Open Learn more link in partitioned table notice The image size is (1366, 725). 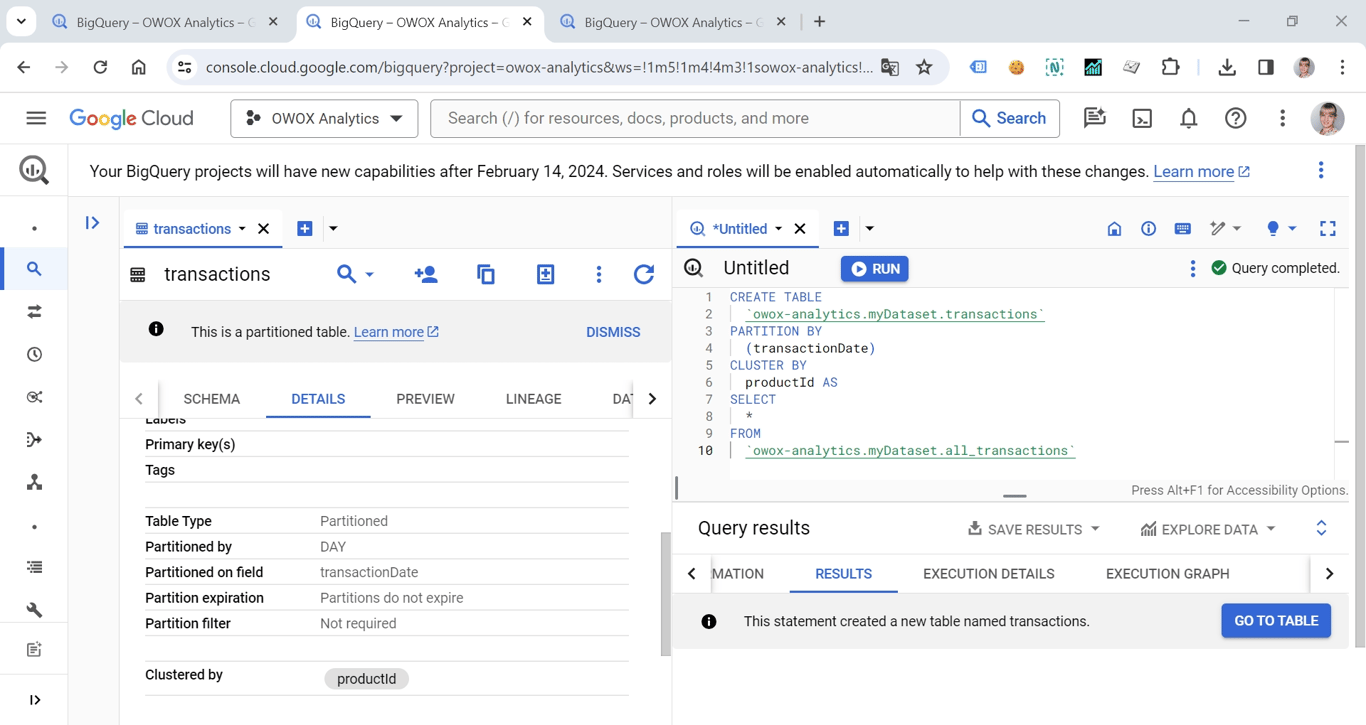click(396, 332)
